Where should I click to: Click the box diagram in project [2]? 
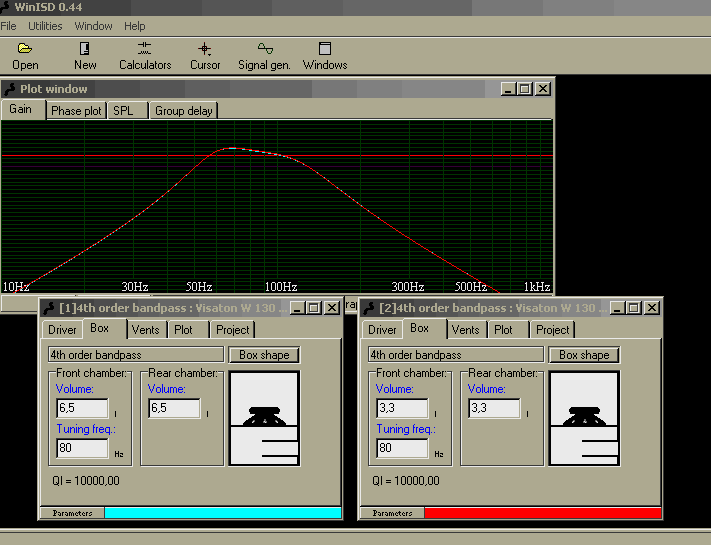584,418
